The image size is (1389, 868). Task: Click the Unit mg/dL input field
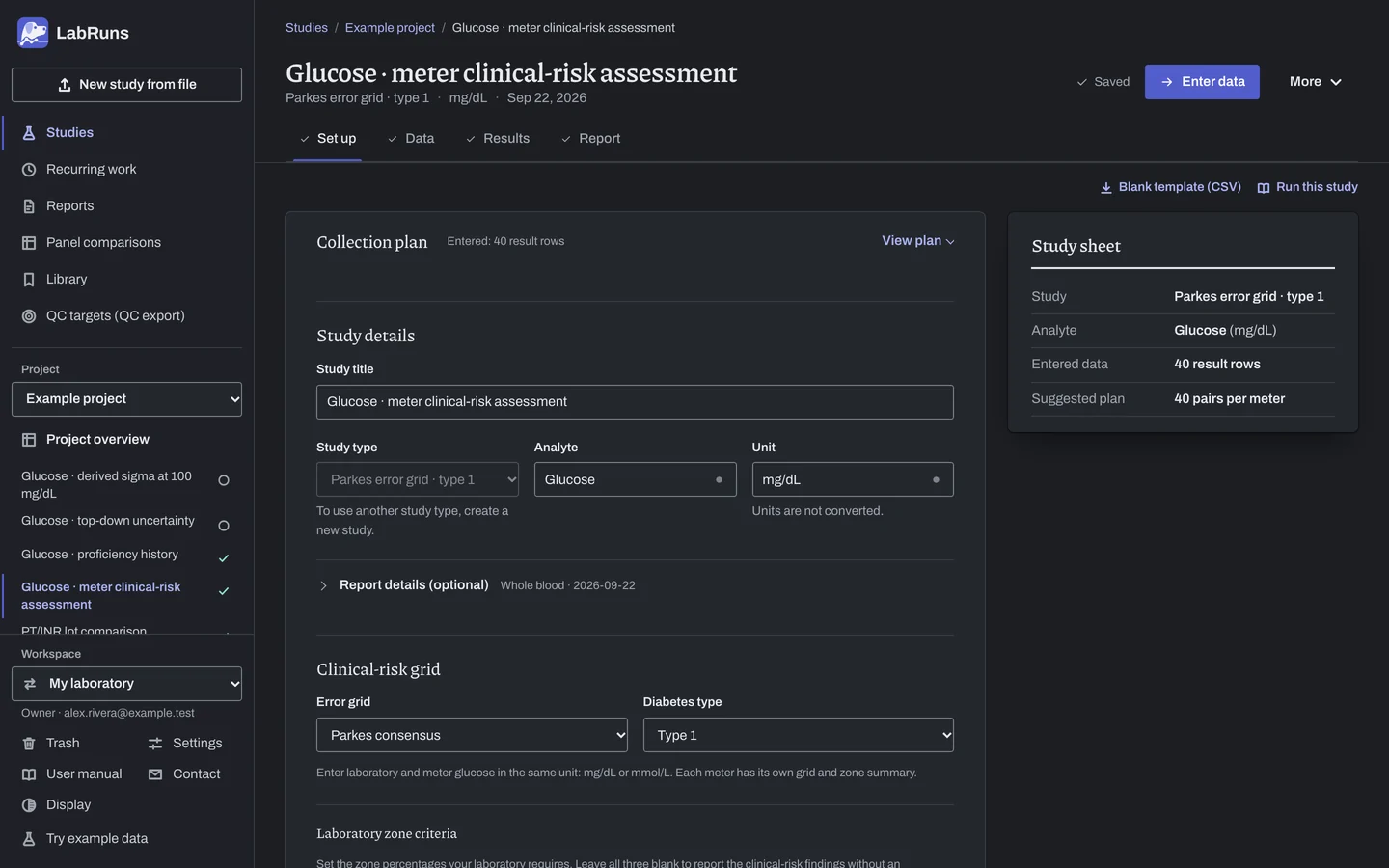point(853,479)
